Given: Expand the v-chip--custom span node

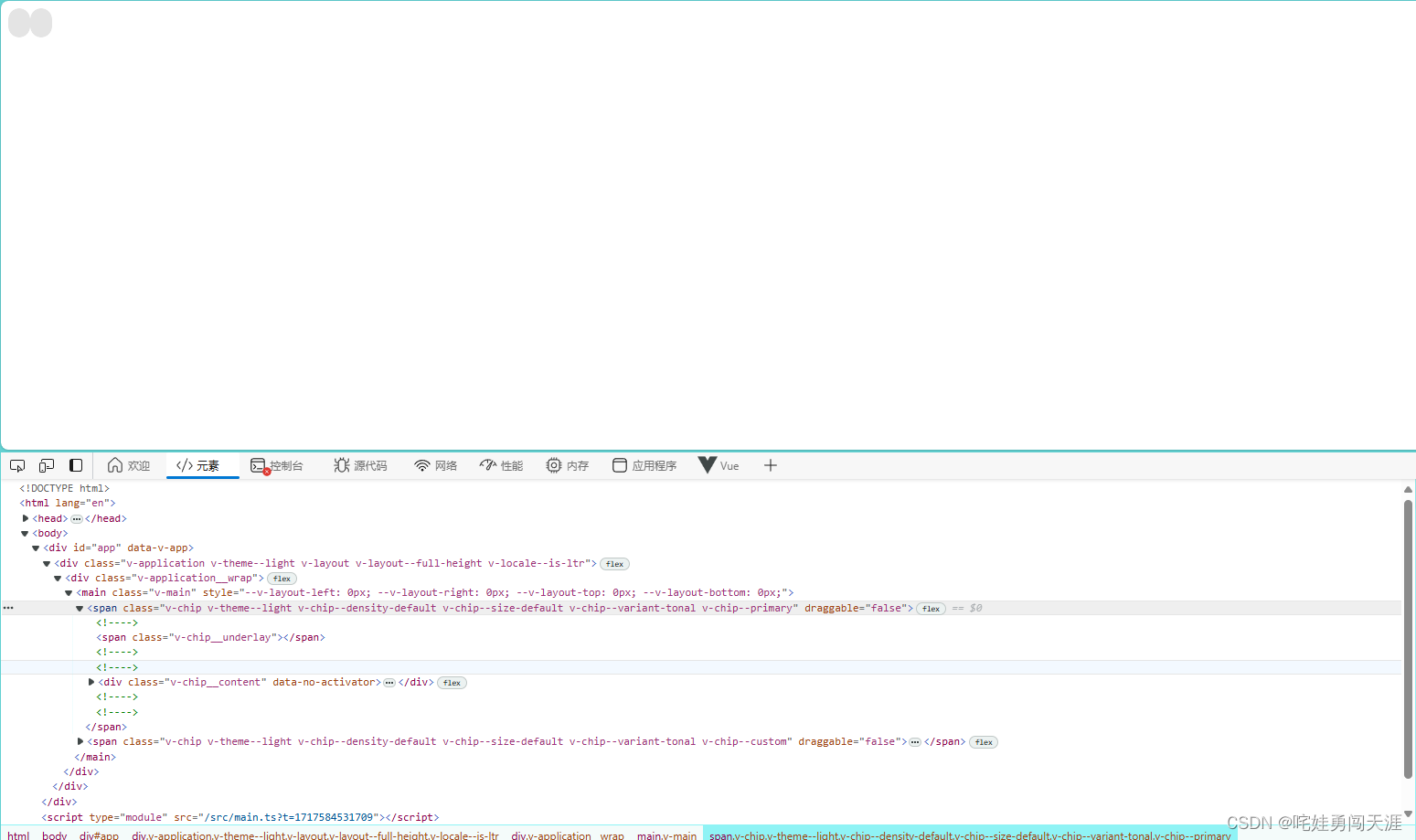Looking at the screenshot, I should click(80, 741).
